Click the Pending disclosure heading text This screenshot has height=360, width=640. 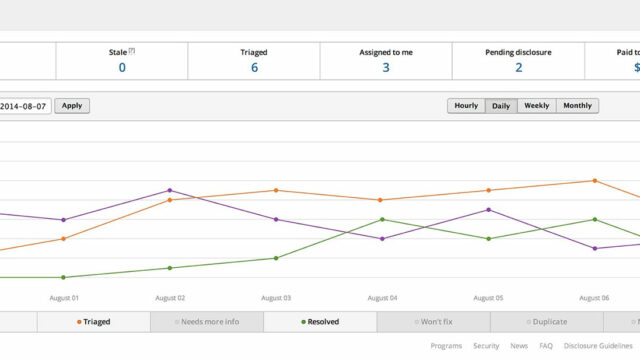point(518,52)
